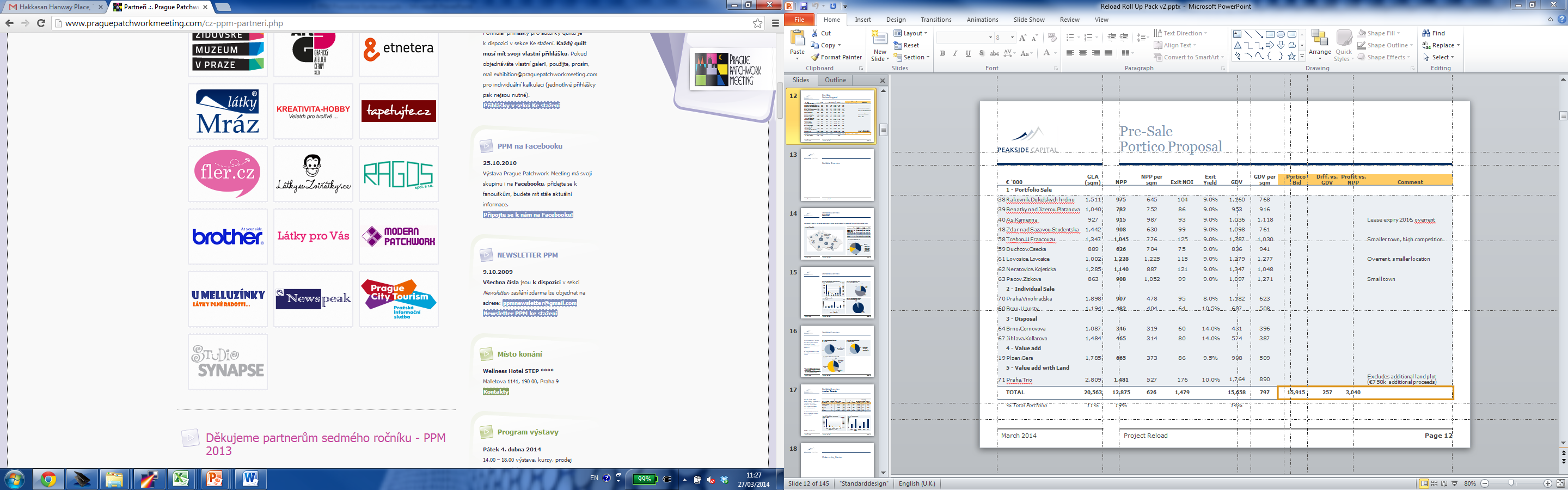Activate the Format Painter brush
Screen dimensions: 1568x490
coord(837,57)
